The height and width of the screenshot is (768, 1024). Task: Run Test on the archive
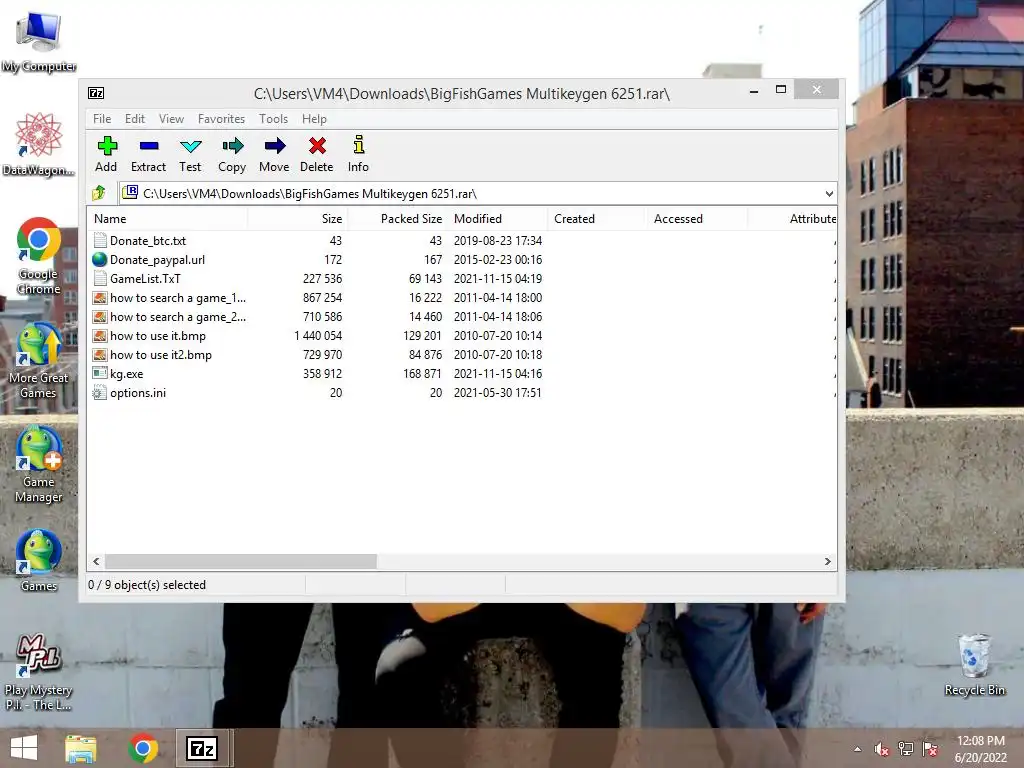click(190, 154)
